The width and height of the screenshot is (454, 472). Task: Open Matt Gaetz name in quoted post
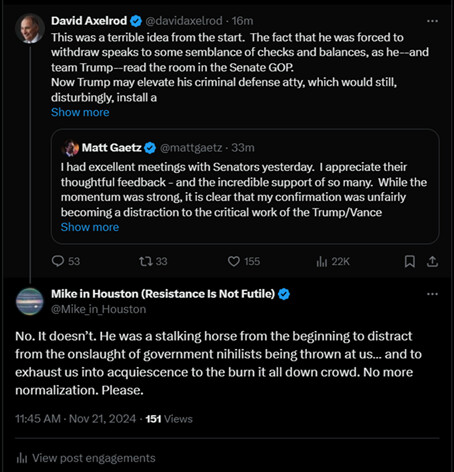(x=112, y=147)
